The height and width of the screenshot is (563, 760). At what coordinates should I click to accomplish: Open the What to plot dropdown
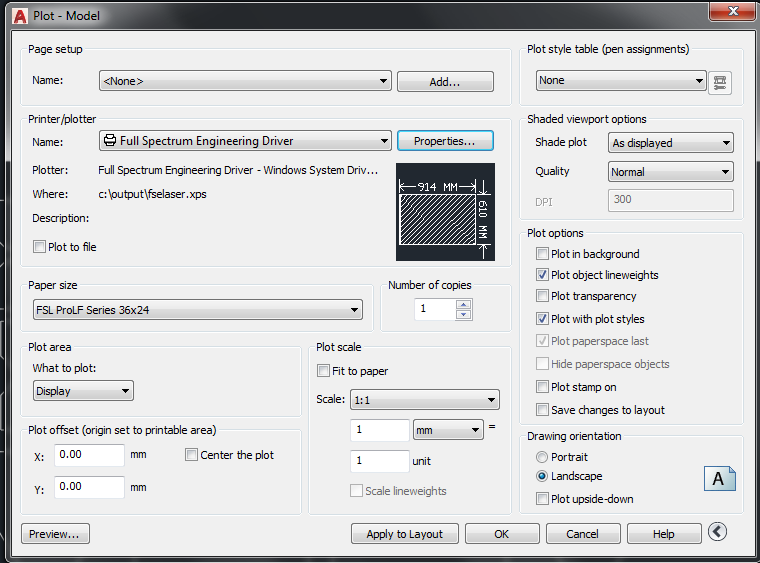pyautogui.click(x=83, y=391)
